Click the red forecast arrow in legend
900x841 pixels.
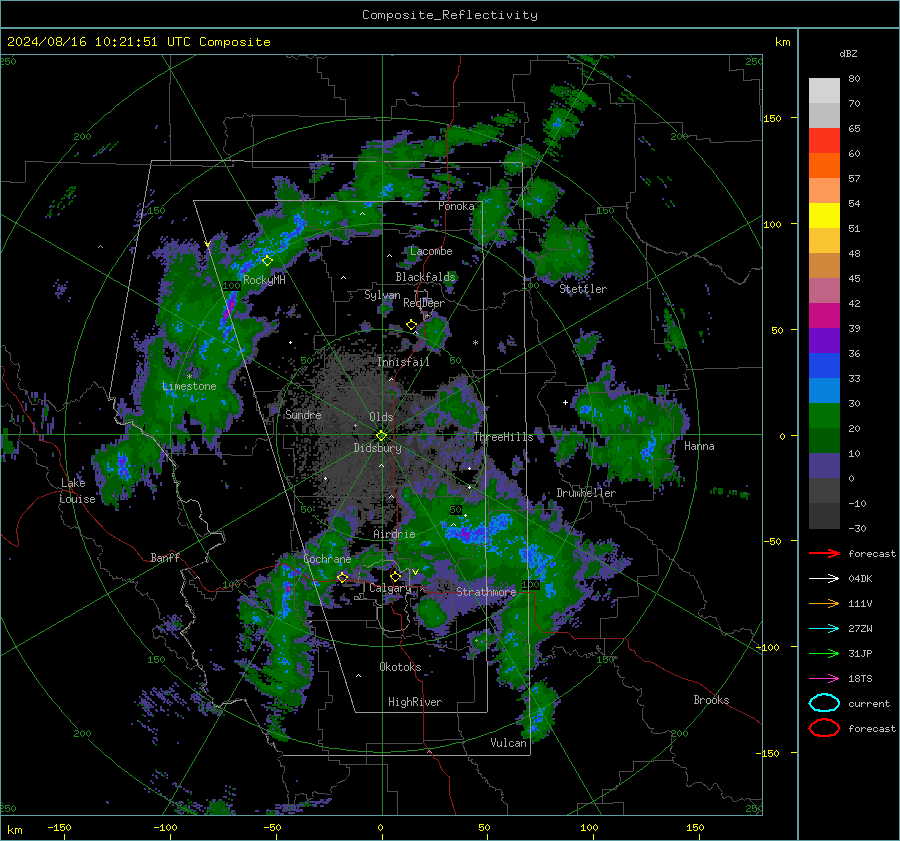pyautogui.click(x=824, y=553)
